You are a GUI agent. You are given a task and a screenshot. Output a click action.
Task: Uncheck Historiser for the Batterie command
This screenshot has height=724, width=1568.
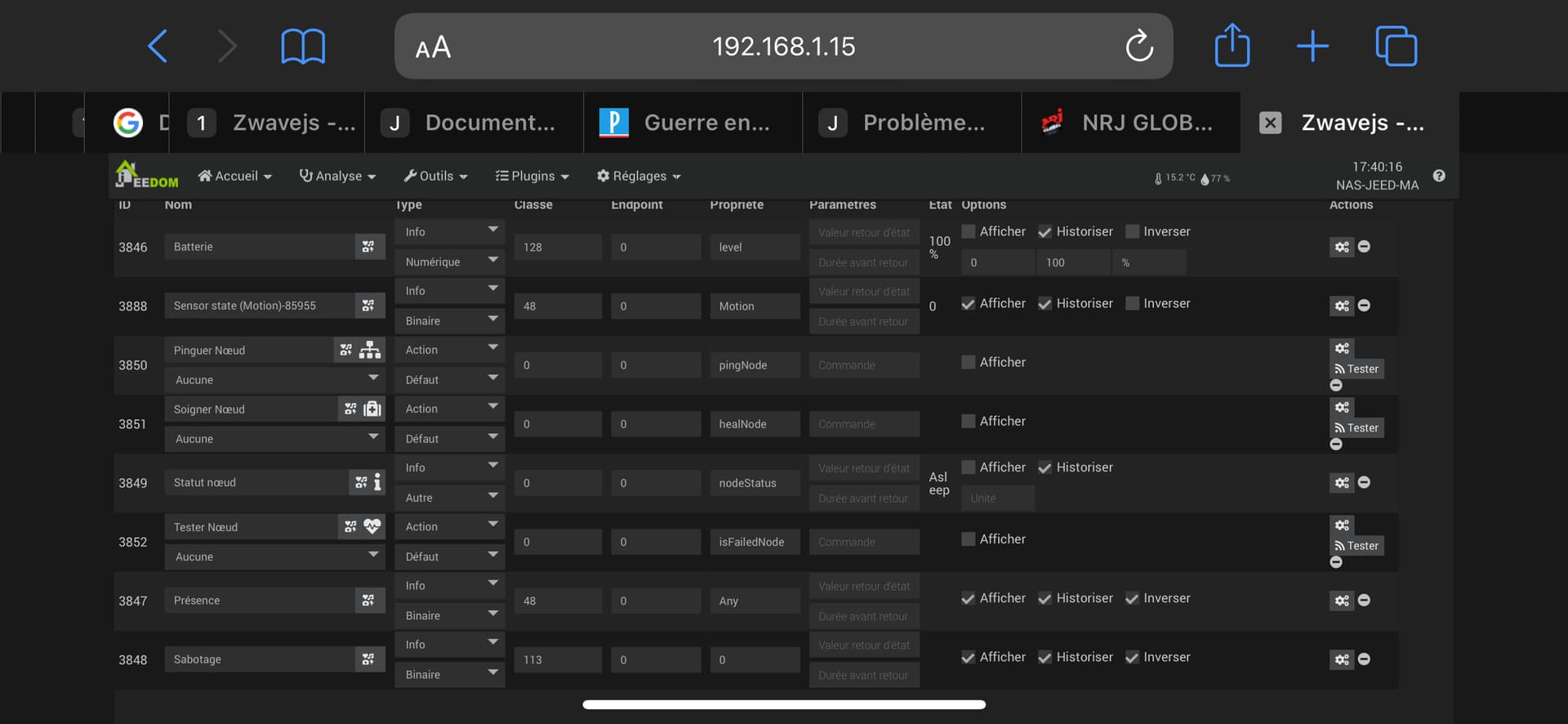click(1045, 232)
